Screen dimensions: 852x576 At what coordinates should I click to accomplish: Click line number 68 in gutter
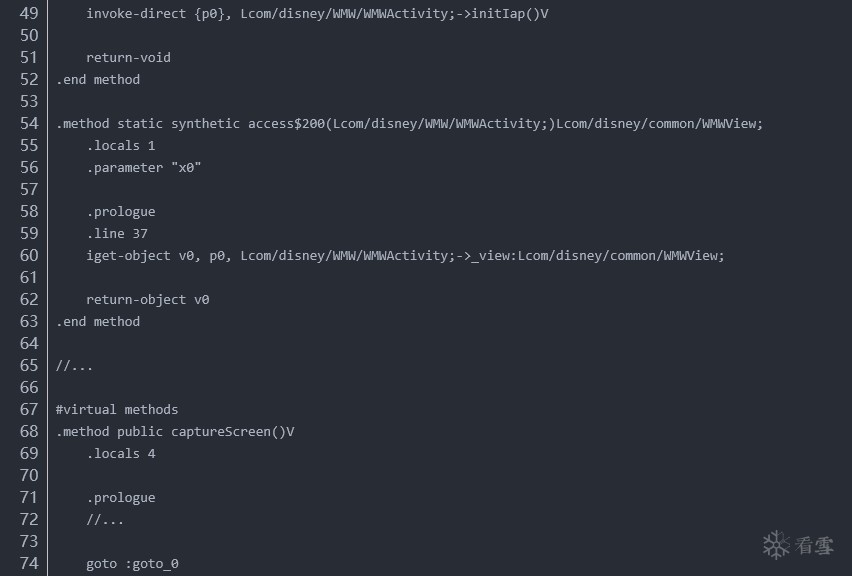pos(29,431)
